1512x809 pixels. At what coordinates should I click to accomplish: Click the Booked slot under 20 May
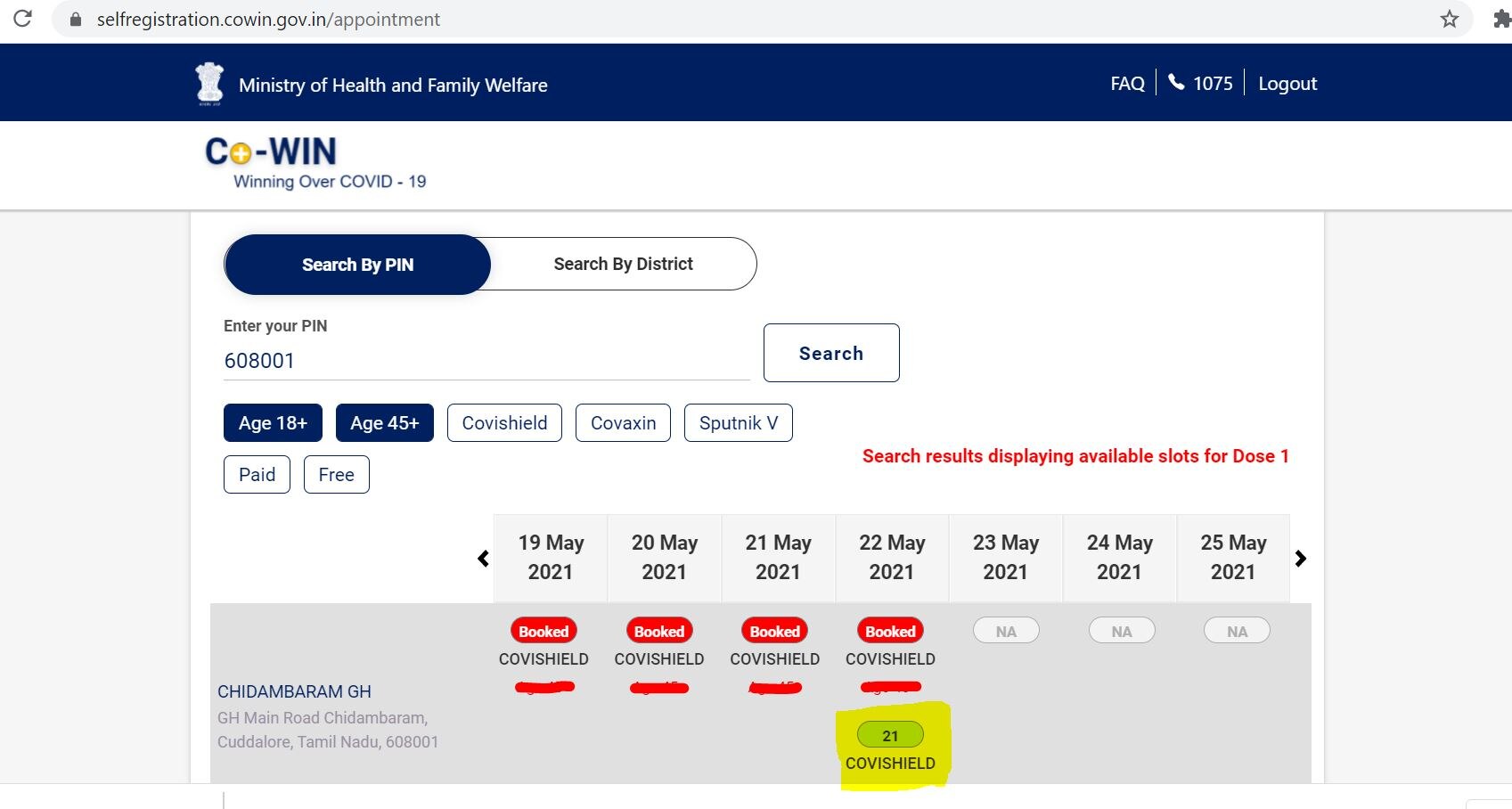pos(659,631)
